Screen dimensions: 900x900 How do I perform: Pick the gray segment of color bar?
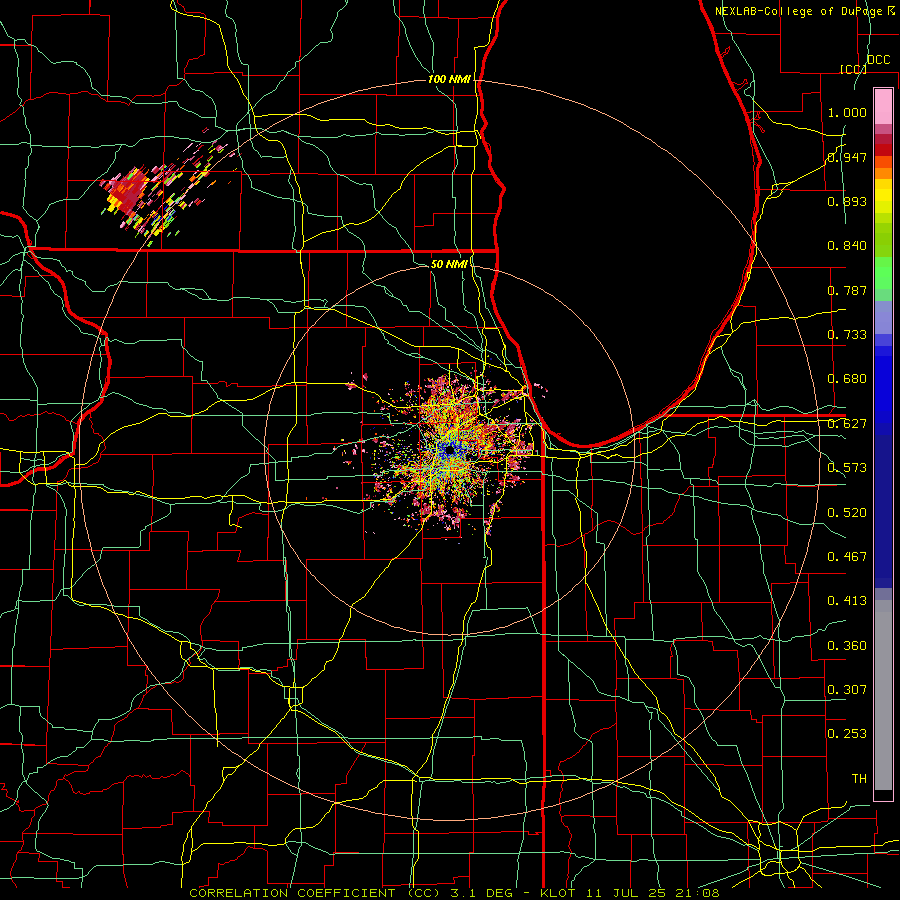tap(883, 695)
